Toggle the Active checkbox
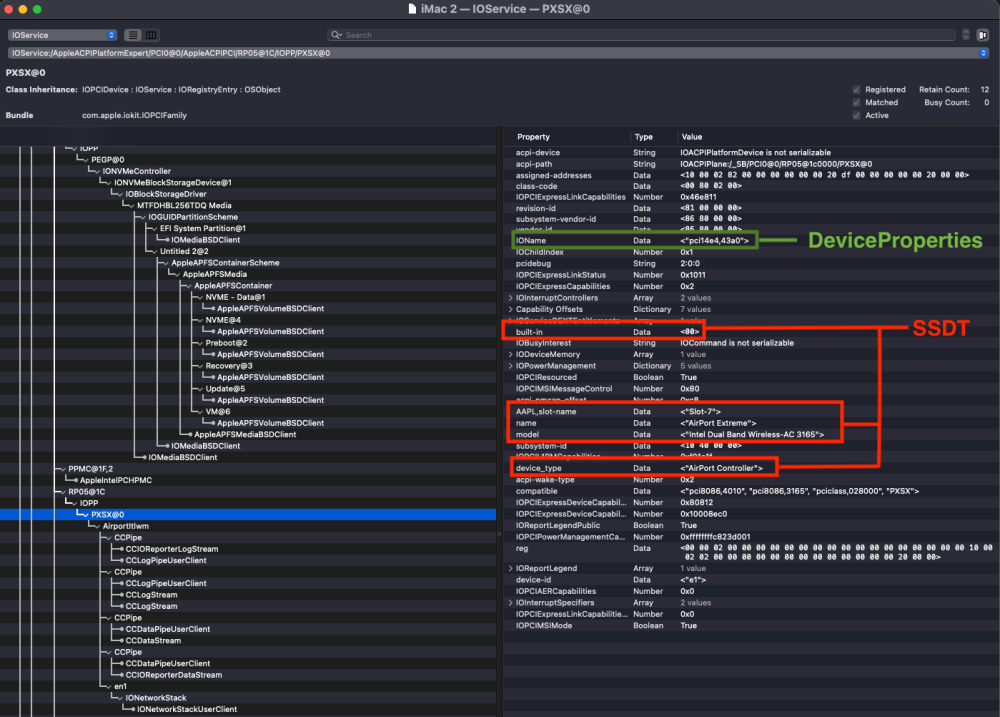Image resolution: width=1000 pixels, height=717 pixels. [x=857, y=115]
